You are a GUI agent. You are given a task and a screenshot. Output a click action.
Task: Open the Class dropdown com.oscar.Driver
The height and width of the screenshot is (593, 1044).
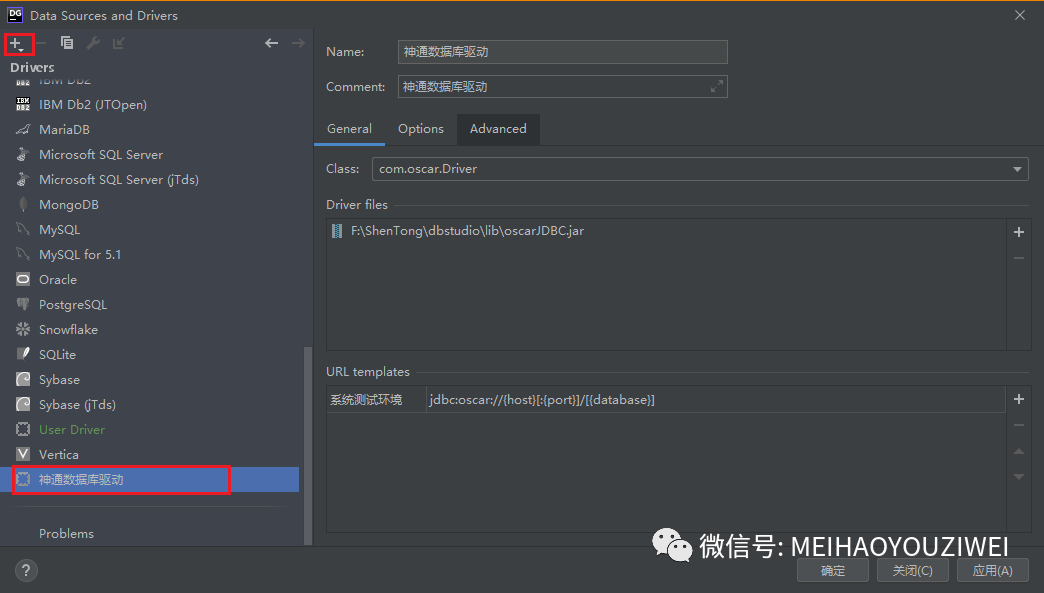(700, 169)
